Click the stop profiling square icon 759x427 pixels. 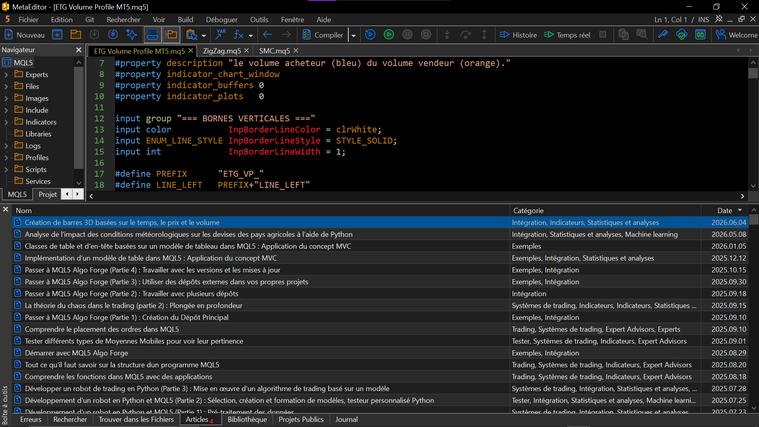603,35
